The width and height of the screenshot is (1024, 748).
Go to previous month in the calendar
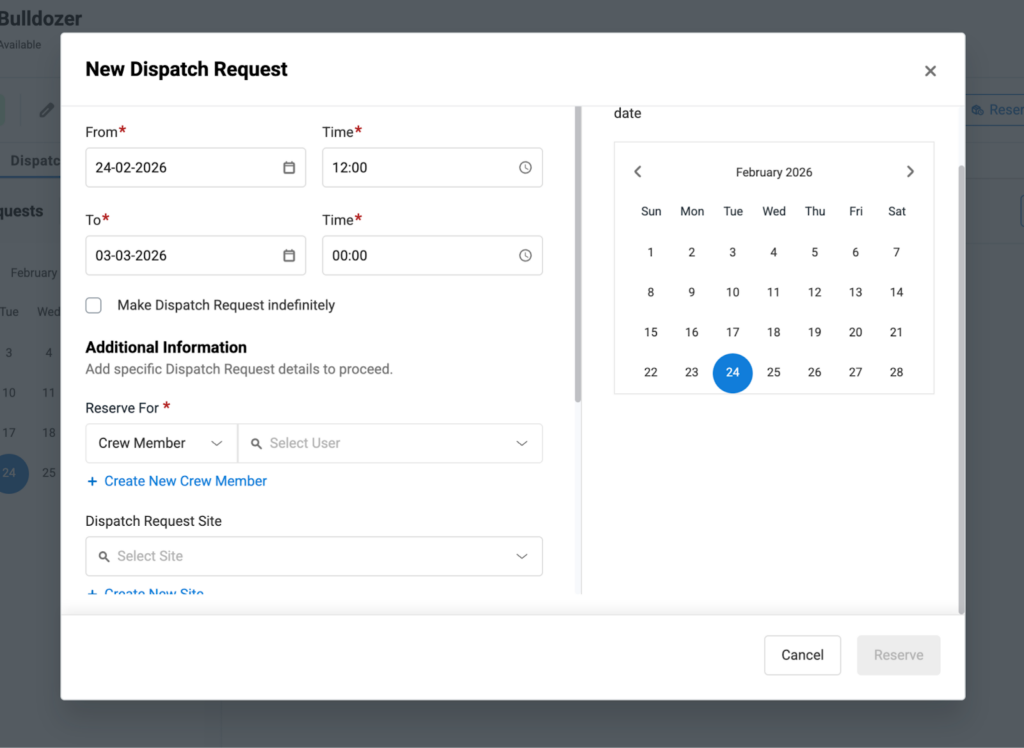[638, 172]
